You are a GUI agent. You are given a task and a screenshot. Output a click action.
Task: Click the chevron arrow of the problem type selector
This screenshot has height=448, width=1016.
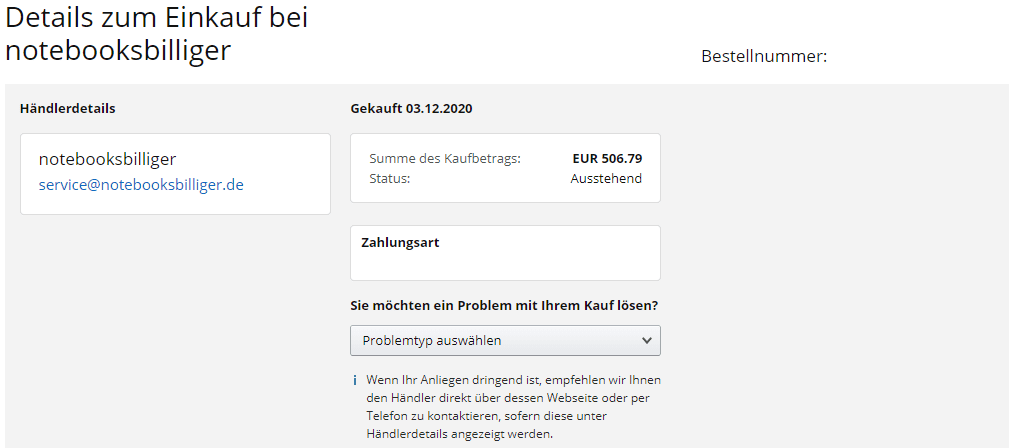click(x=646, y=340)
